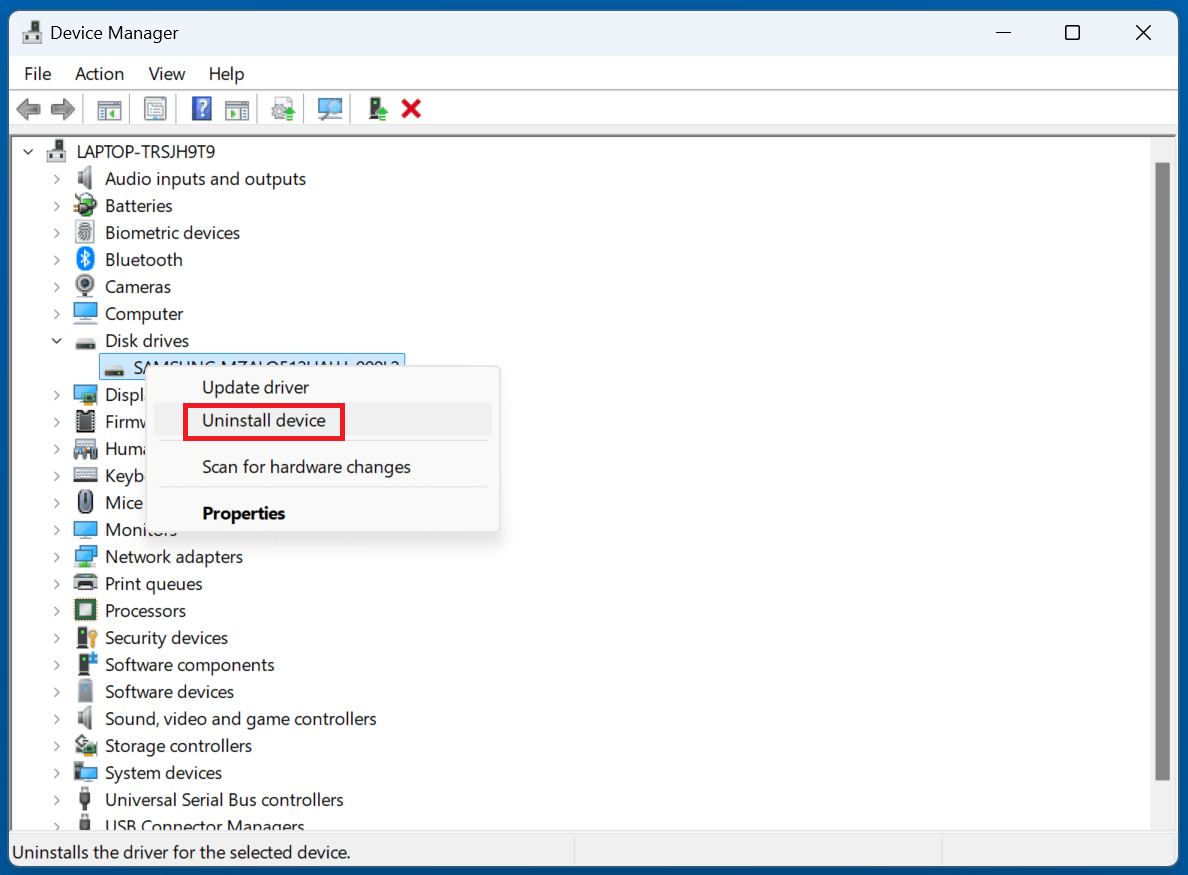Viewport: 1188px width, 875px height.
Task: Click the red Uninstall Device toolbar icon
Action: (411, 108)
